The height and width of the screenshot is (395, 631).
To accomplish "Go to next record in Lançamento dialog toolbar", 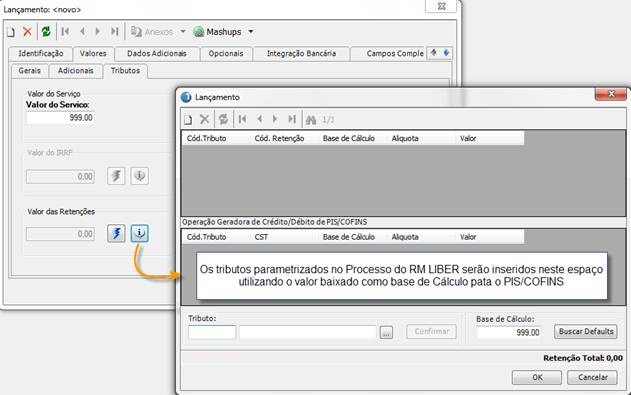I will click(x=275, y=119).
